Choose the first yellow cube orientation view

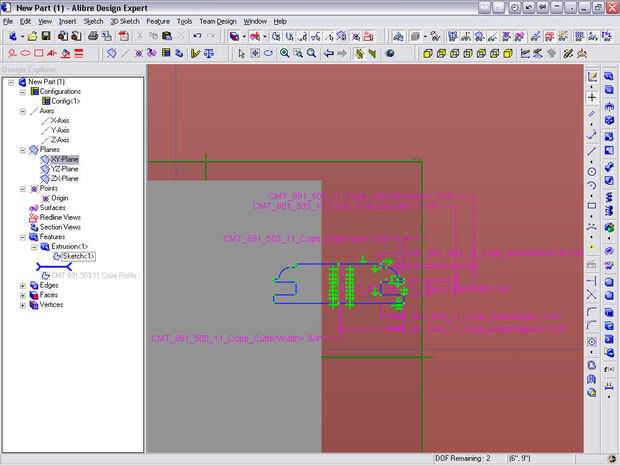428,53
